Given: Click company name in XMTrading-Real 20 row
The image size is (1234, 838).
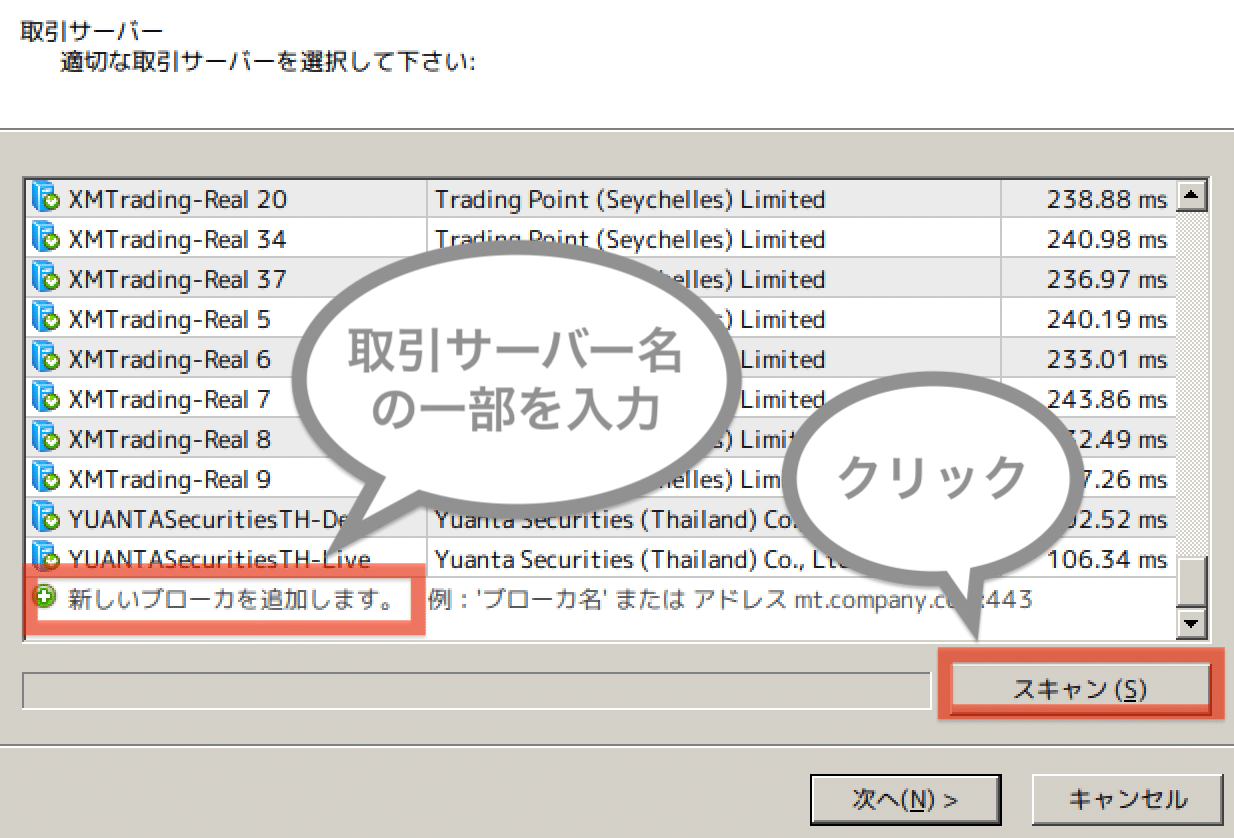Looking at the screenshot, I should click(x=630, y=199).
